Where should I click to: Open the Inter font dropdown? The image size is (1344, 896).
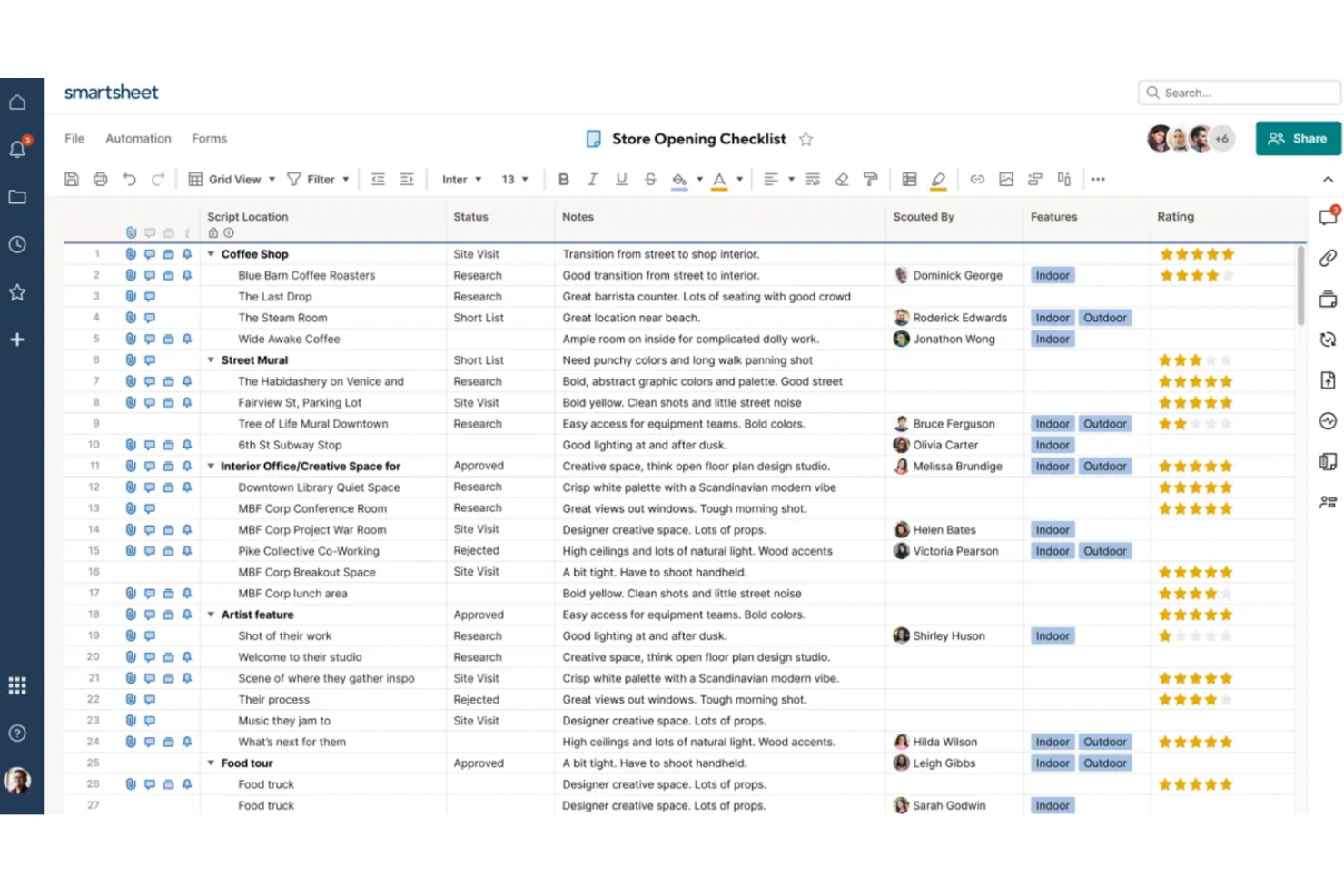461,180
